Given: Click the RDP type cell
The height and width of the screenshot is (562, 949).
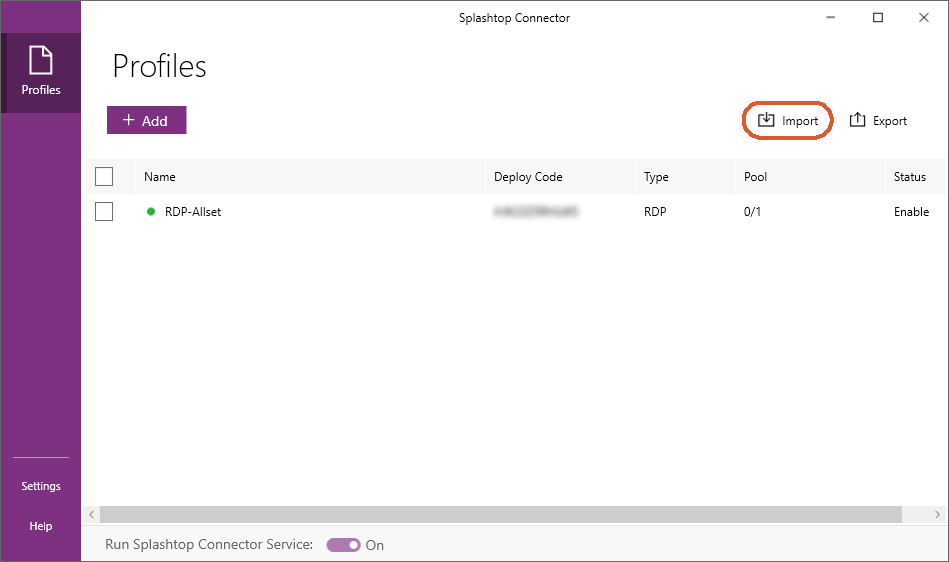Looking at the screenshot, I should [x=655, y=212].
